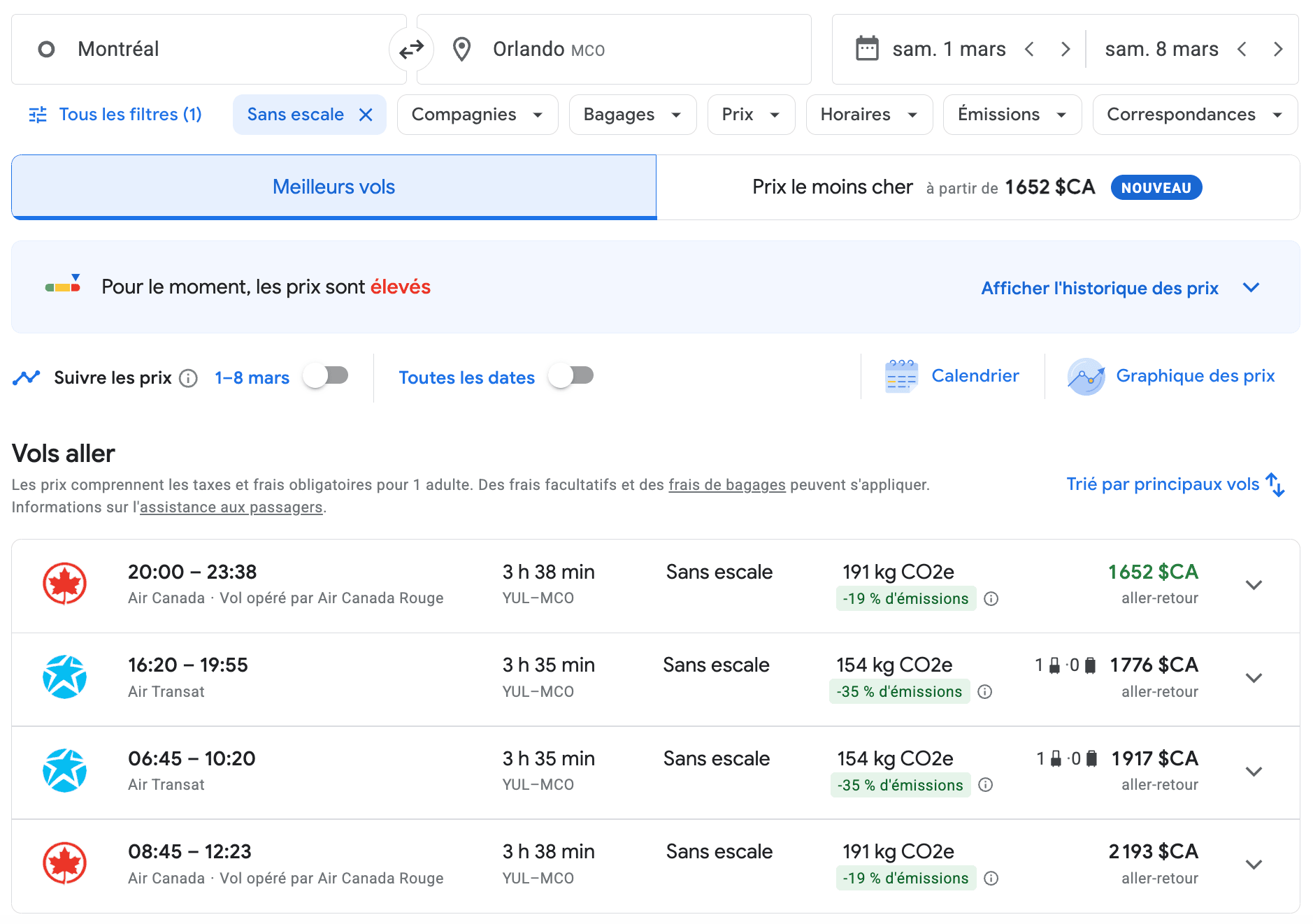Screen dimensions: 1313x924
Task: Open the Correspondances filter dropdown
Action: [x=1196, y=115]
